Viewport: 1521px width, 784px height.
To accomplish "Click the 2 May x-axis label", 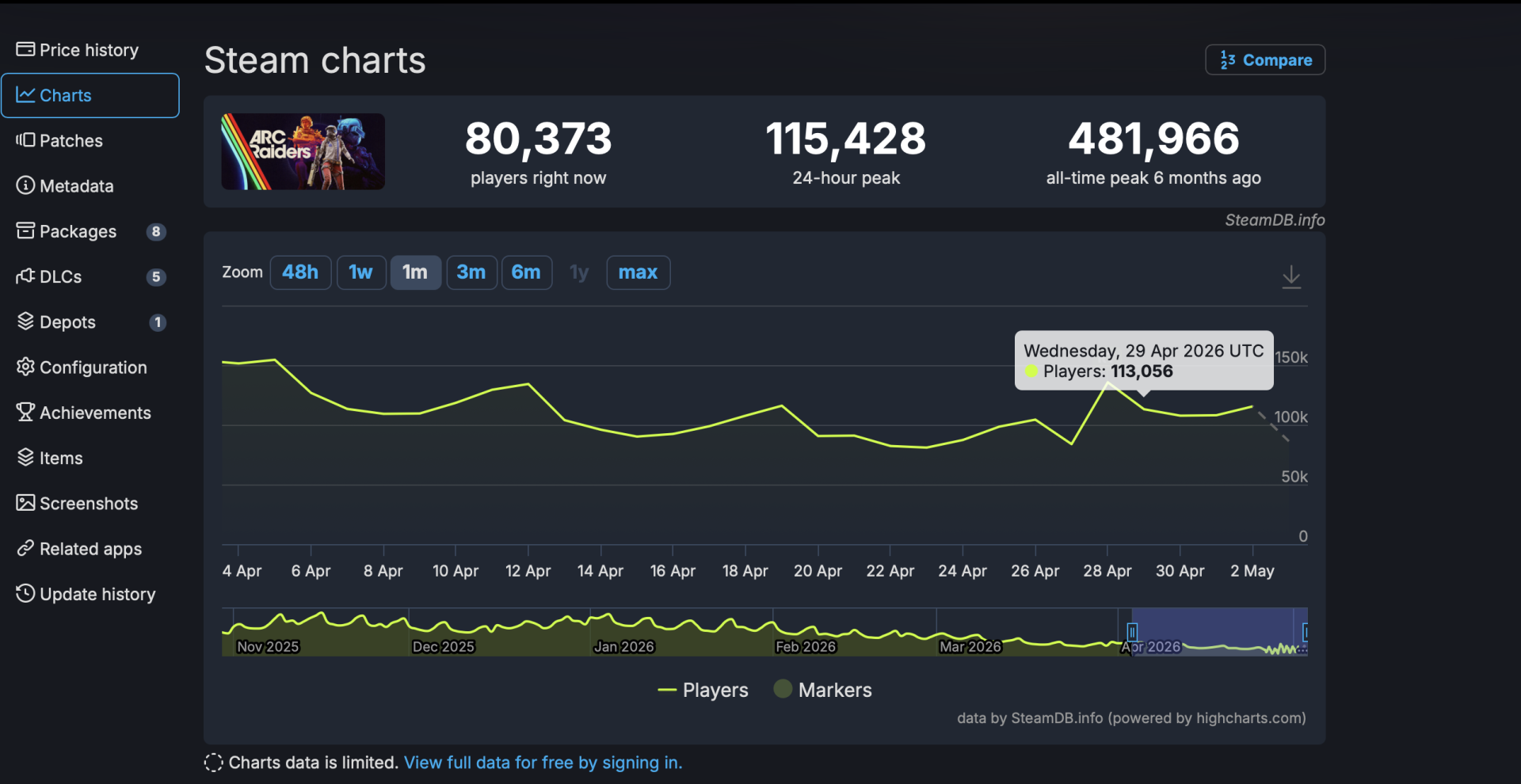I will (x=1252, y=571).
